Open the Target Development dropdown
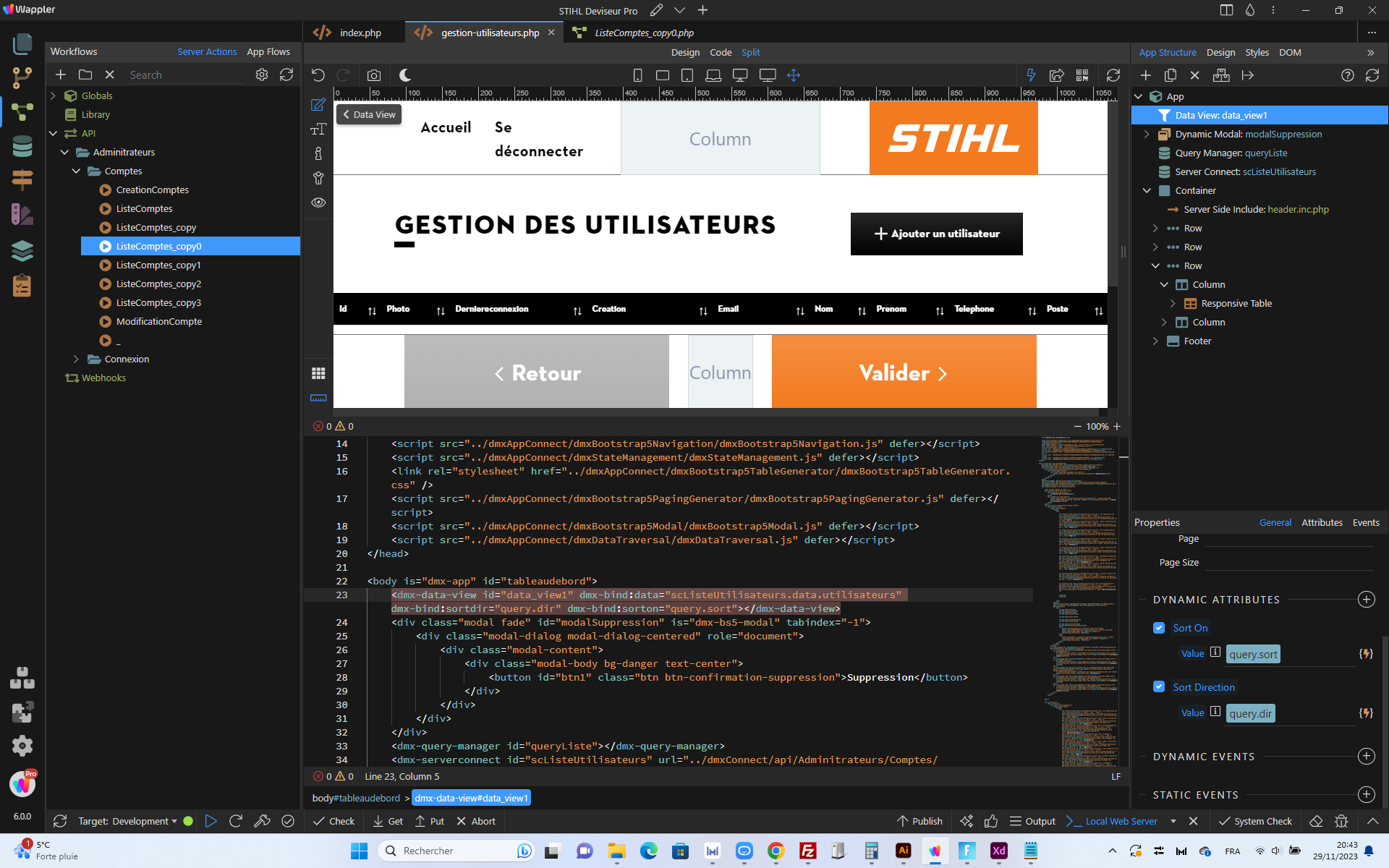Image resolution: width=1389 pixels, height=868 pixels. 127,821
